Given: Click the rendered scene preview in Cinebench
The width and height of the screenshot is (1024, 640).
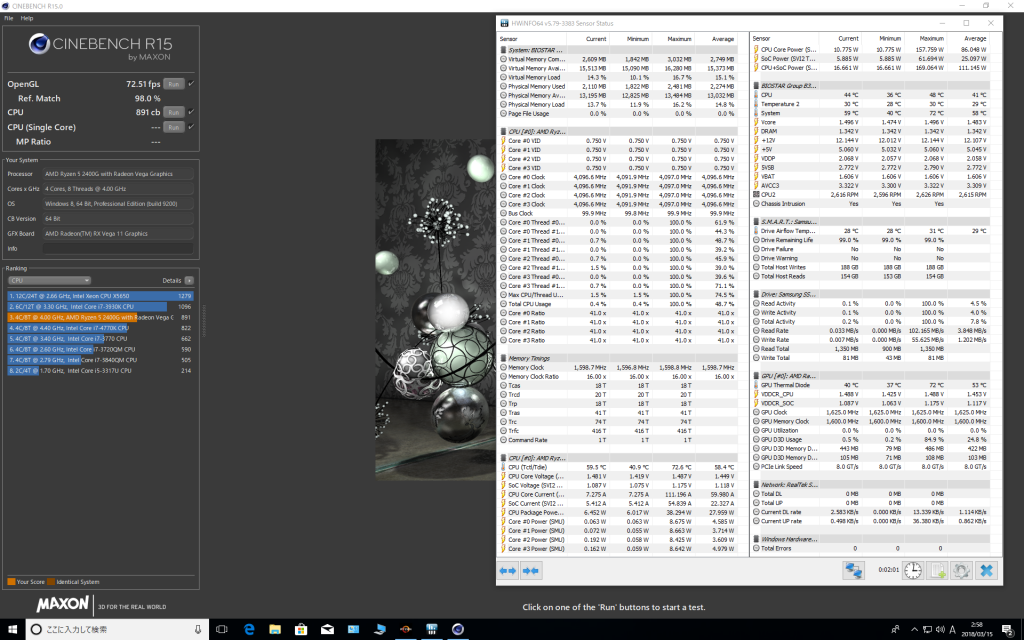Looking at the screenshot, I should click(x=436, y=310).
